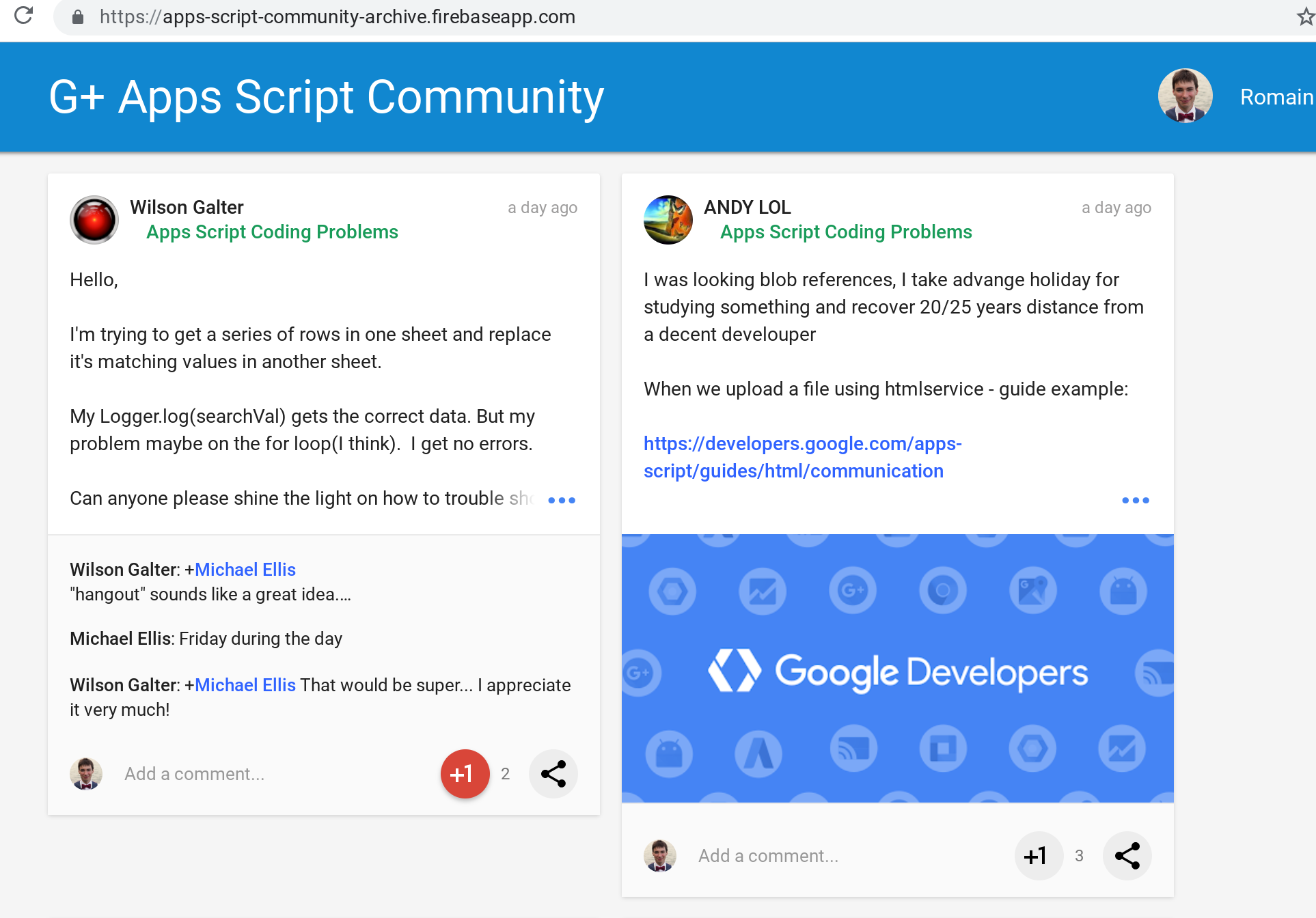Screen dimensions: 1316x918
Task: Open Apps Script Coding Problems category on ANDY's post
Action: coord(846,232)
